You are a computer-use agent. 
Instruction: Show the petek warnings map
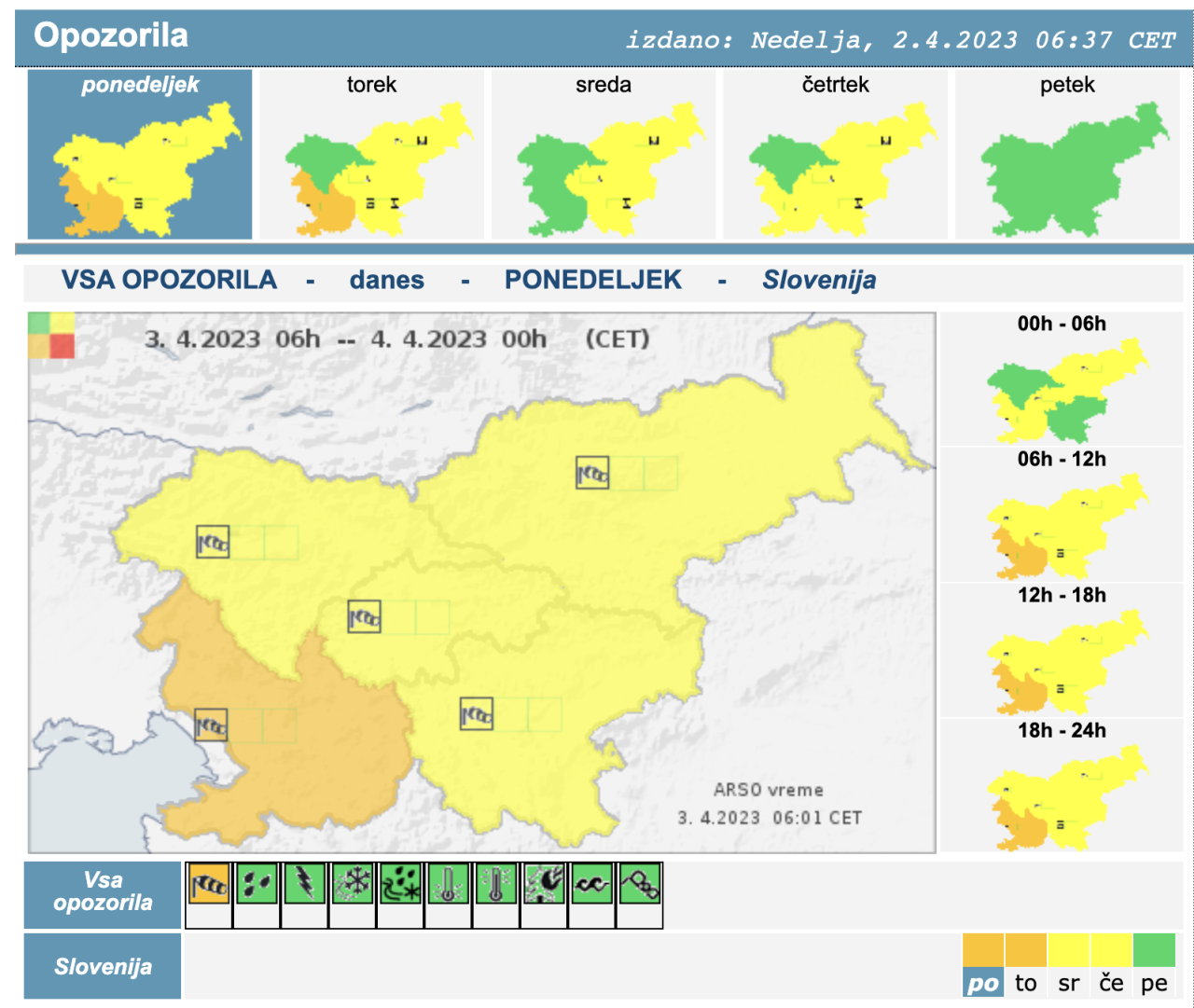click(x=1067, y=154)
